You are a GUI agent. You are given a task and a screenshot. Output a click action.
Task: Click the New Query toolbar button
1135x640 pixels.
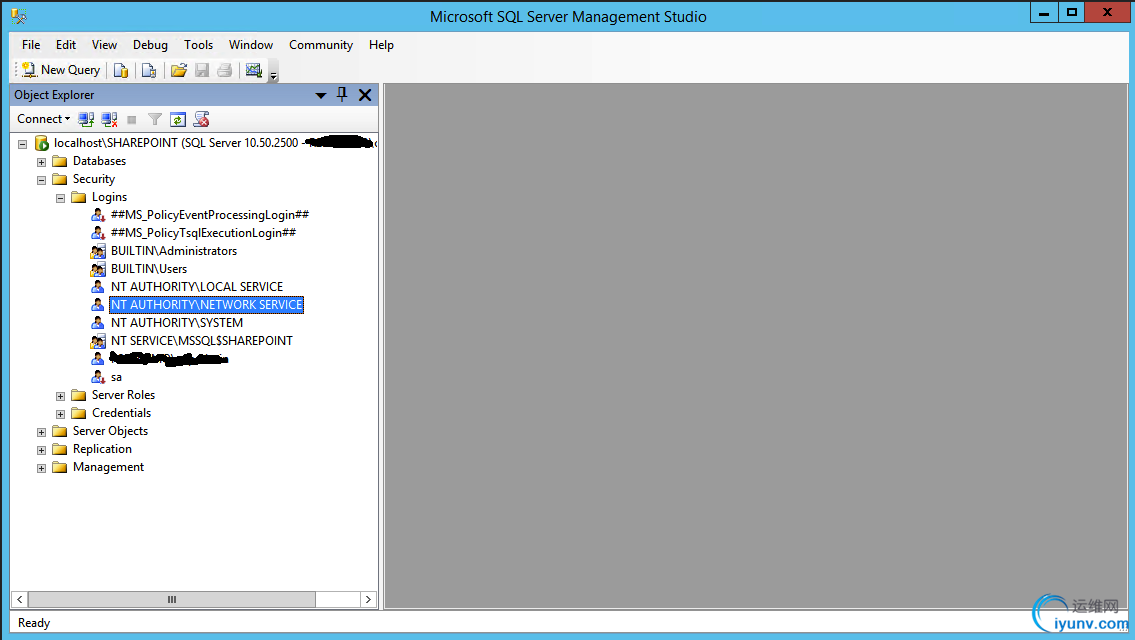[61, 70]
